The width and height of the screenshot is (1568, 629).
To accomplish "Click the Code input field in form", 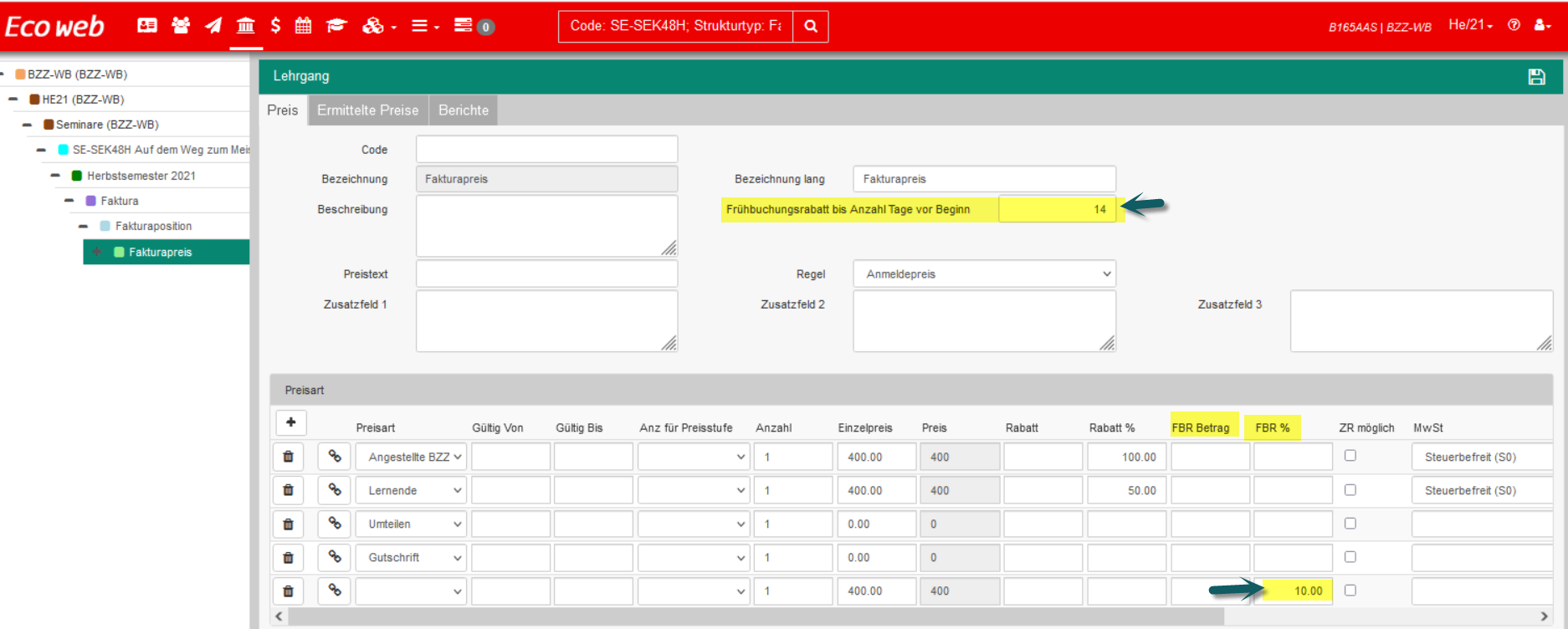I will (x=547, y=149).
